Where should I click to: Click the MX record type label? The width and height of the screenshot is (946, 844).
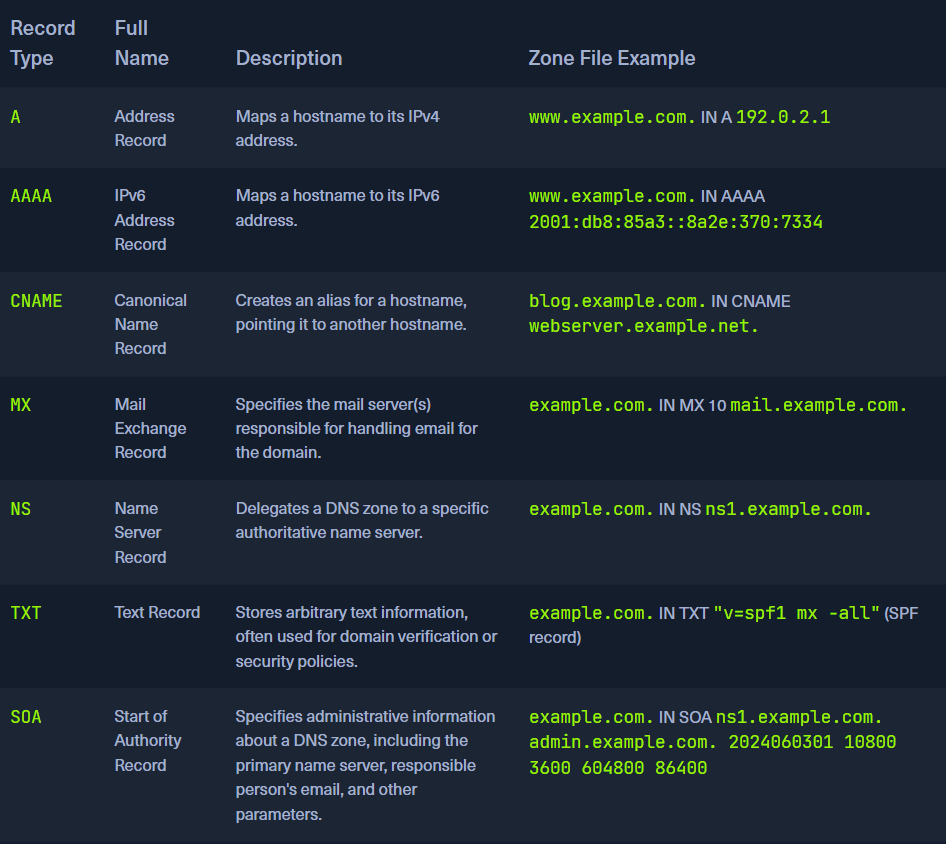coord(21,404)
